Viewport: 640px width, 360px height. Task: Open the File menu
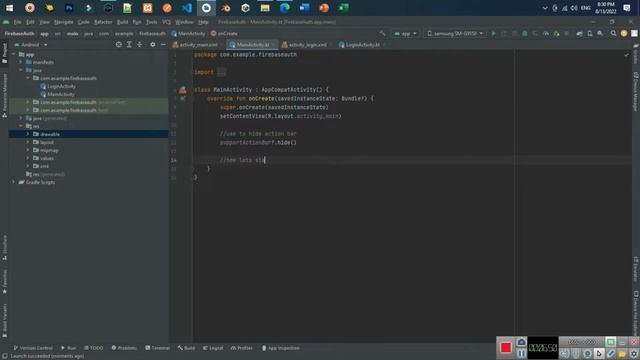[18, 22]
